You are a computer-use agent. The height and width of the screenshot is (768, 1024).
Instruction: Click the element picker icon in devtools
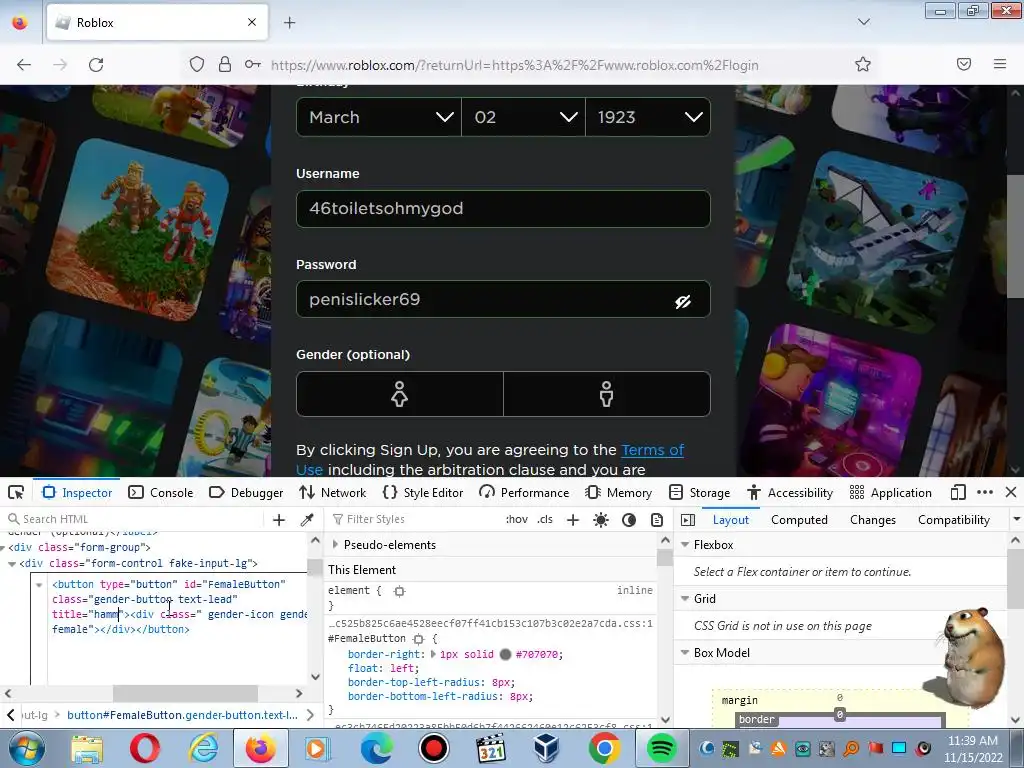(16, 492)
